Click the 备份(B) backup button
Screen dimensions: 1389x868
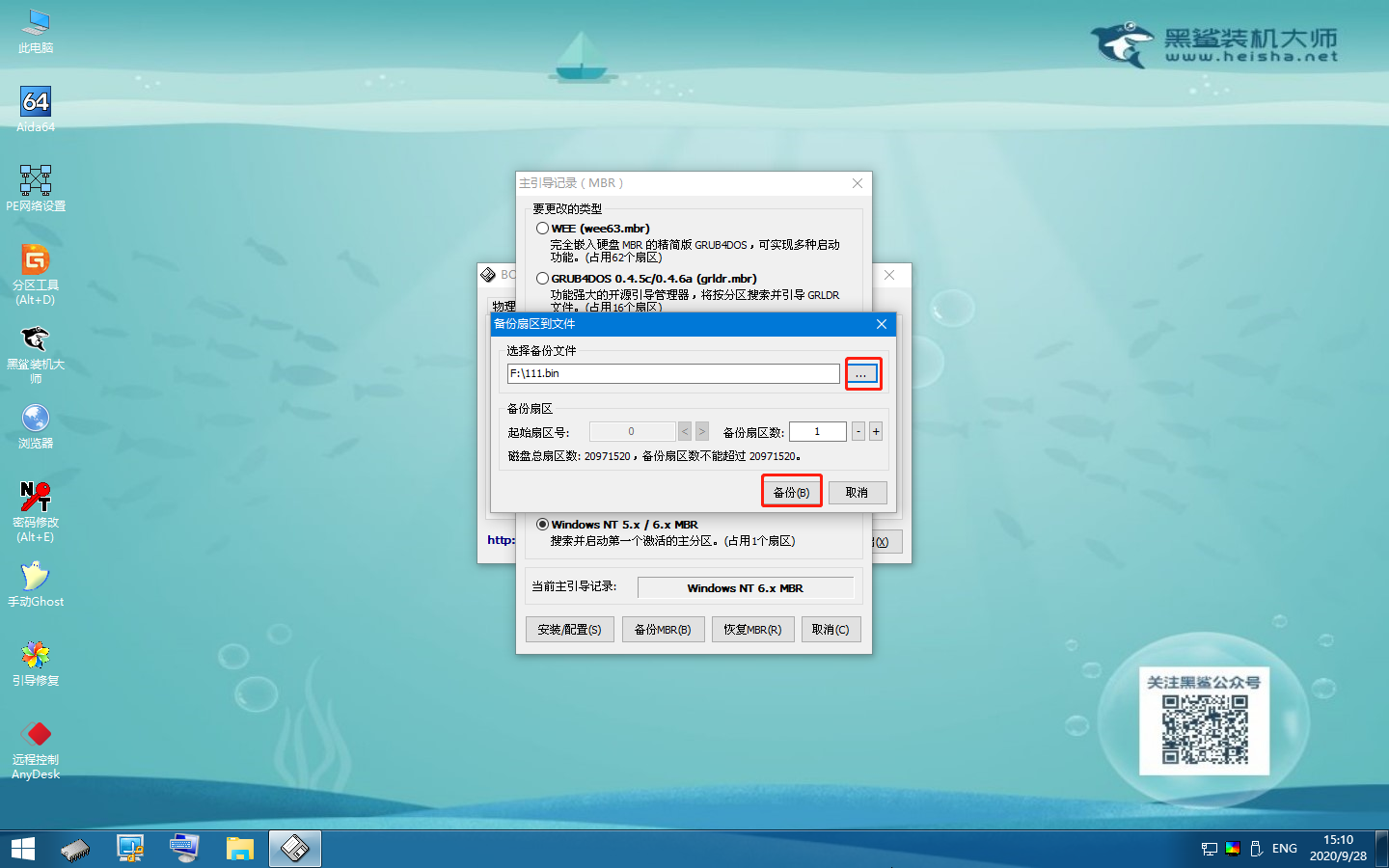(791, 491)
